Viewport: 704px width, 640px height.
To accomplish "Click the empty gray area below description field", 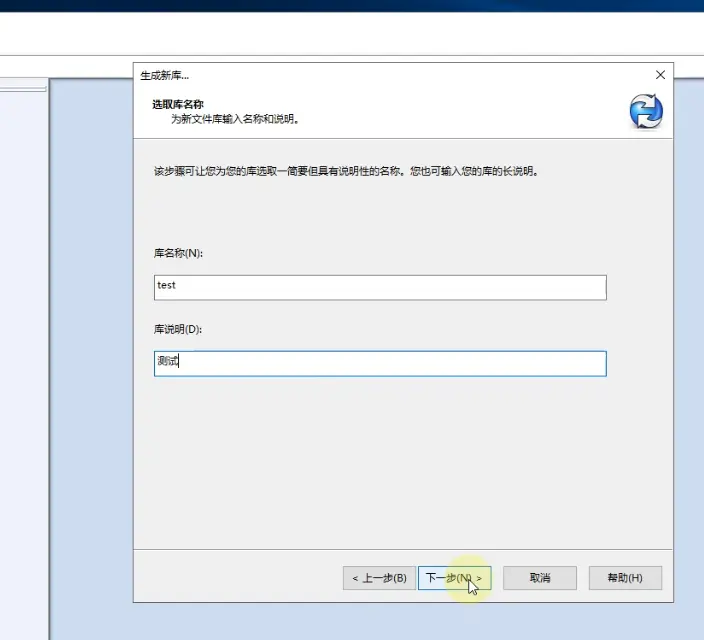I will click(400, 460).
